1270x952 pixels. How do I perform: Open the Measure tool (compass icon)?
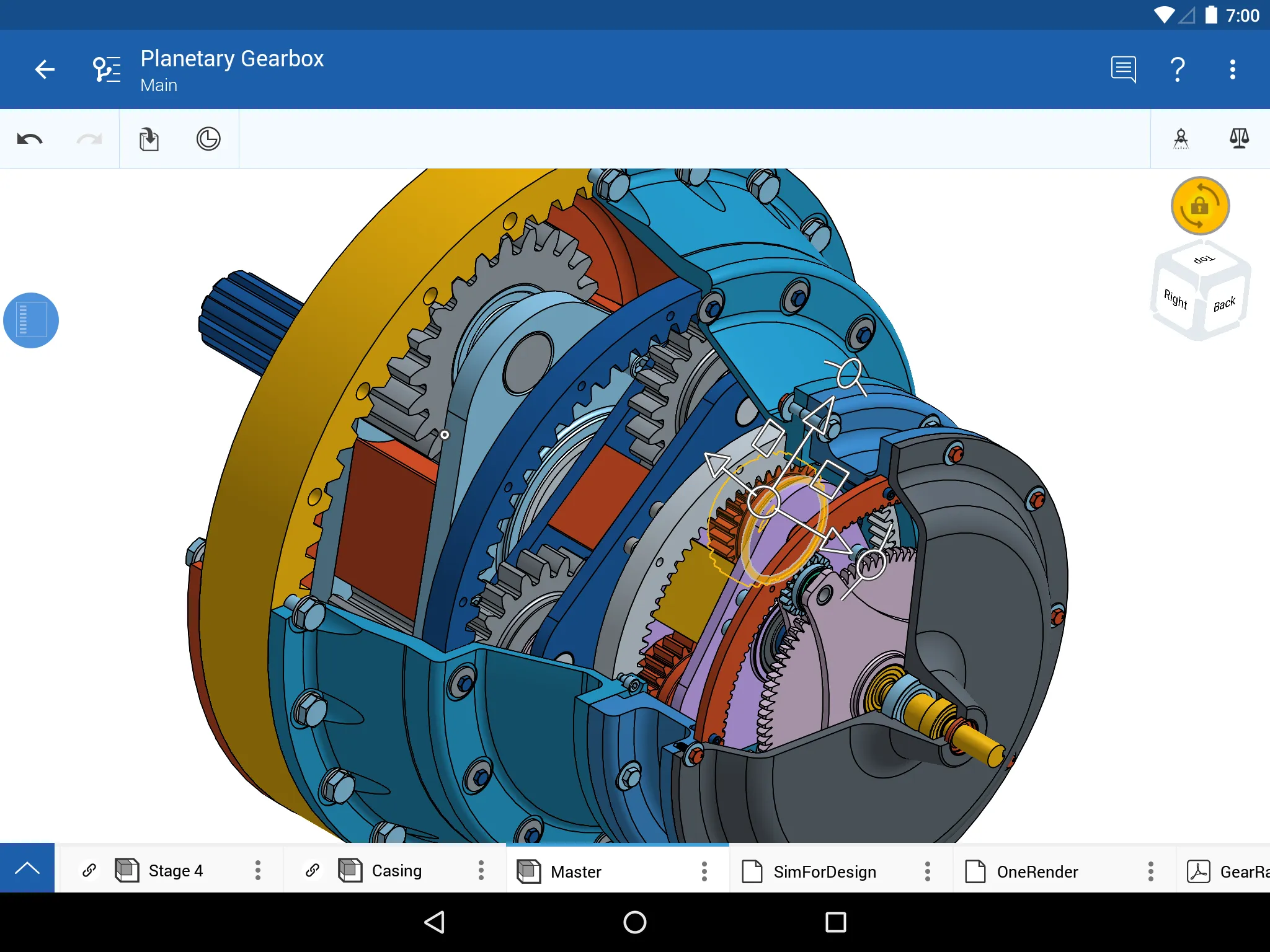pos(1181,138)
